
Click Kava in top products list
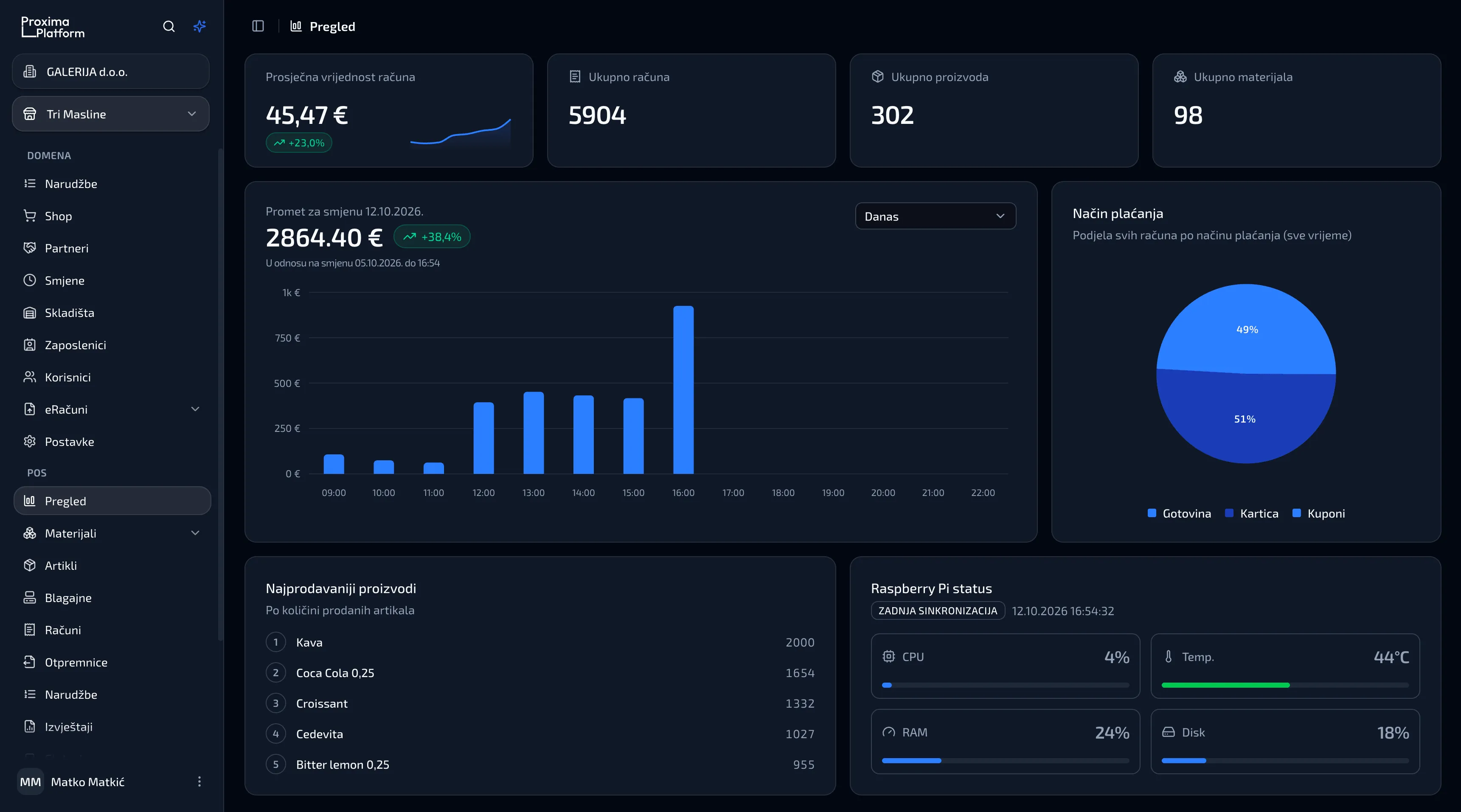(x=309, y=642)
